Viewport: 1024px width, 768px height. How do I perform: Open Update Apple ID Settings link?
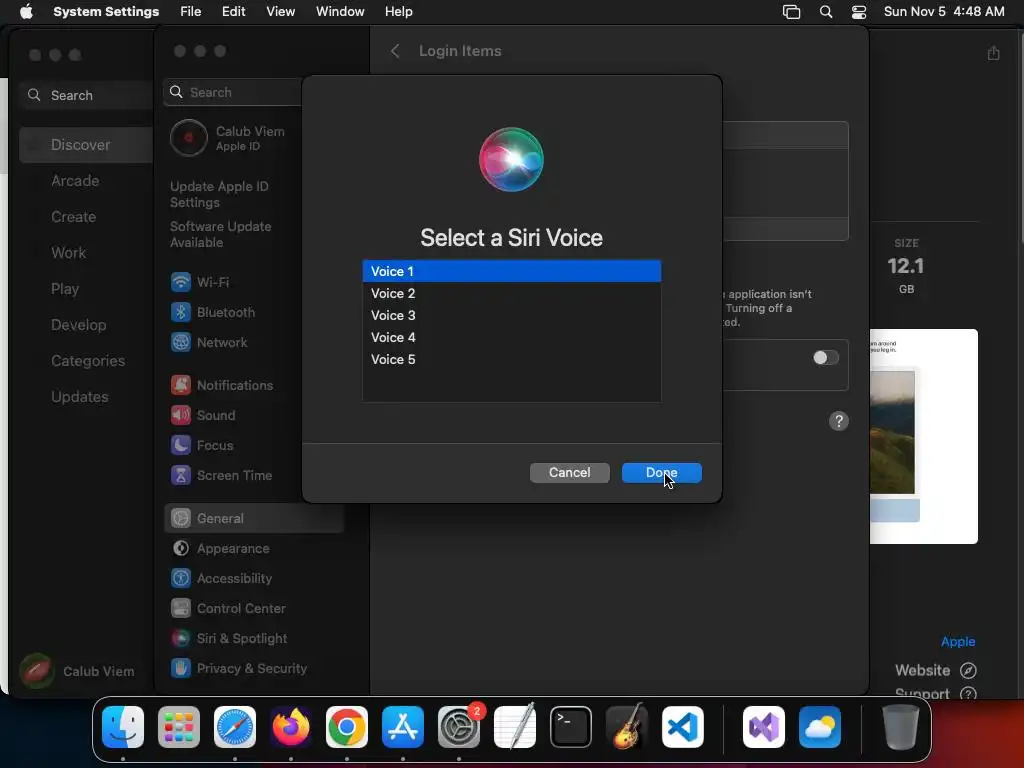coord(219,195)
